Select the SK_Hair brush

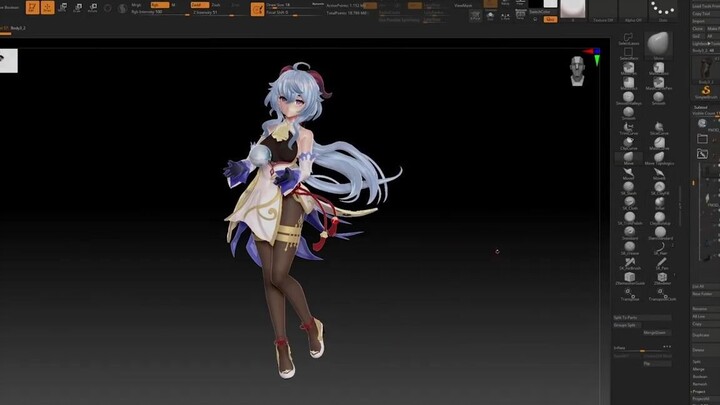coord(660,248)
